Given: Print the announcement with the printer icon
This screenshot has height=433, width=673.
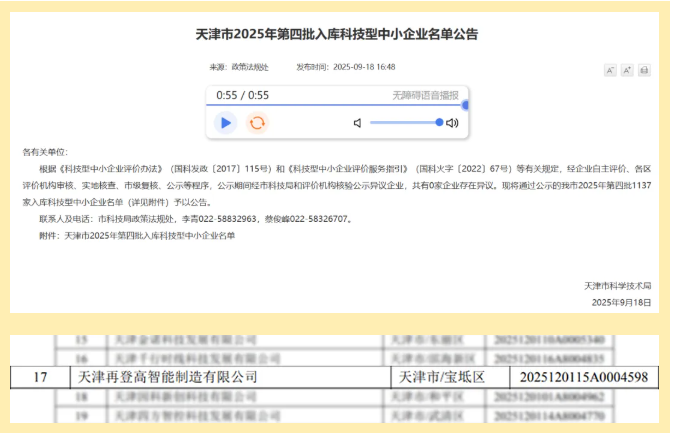Looking at the screenshot, I should point(644,70).
